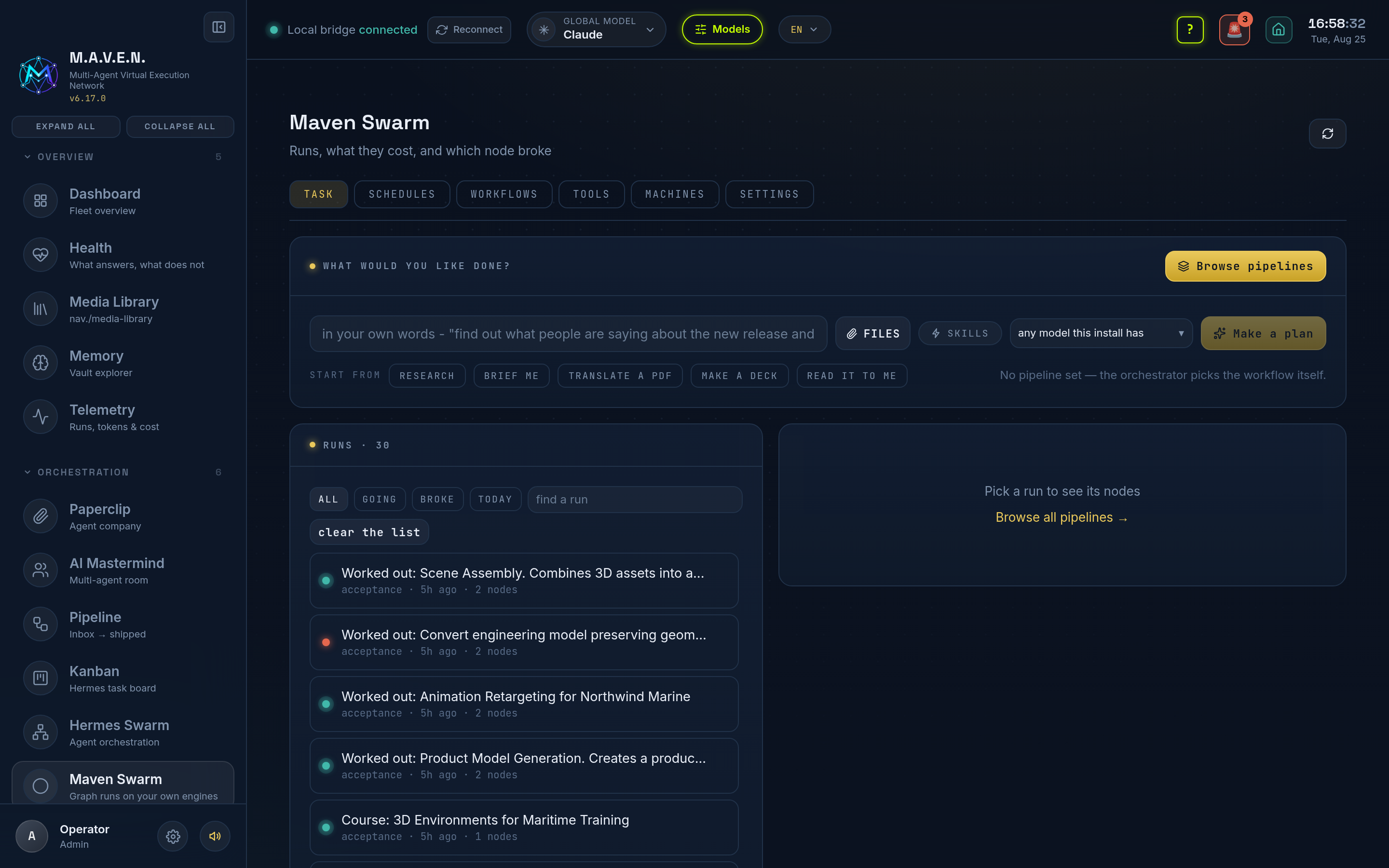Switch to the TOOLS tab
1389x868 pixels.
coord(591,194)
